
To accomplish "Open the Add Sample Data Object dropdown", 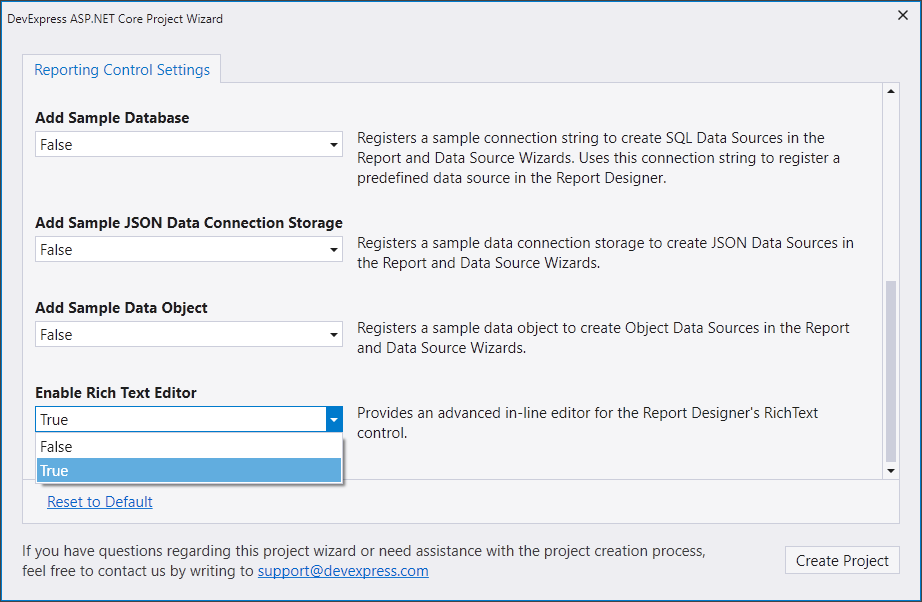I will [x=189, y=335].
